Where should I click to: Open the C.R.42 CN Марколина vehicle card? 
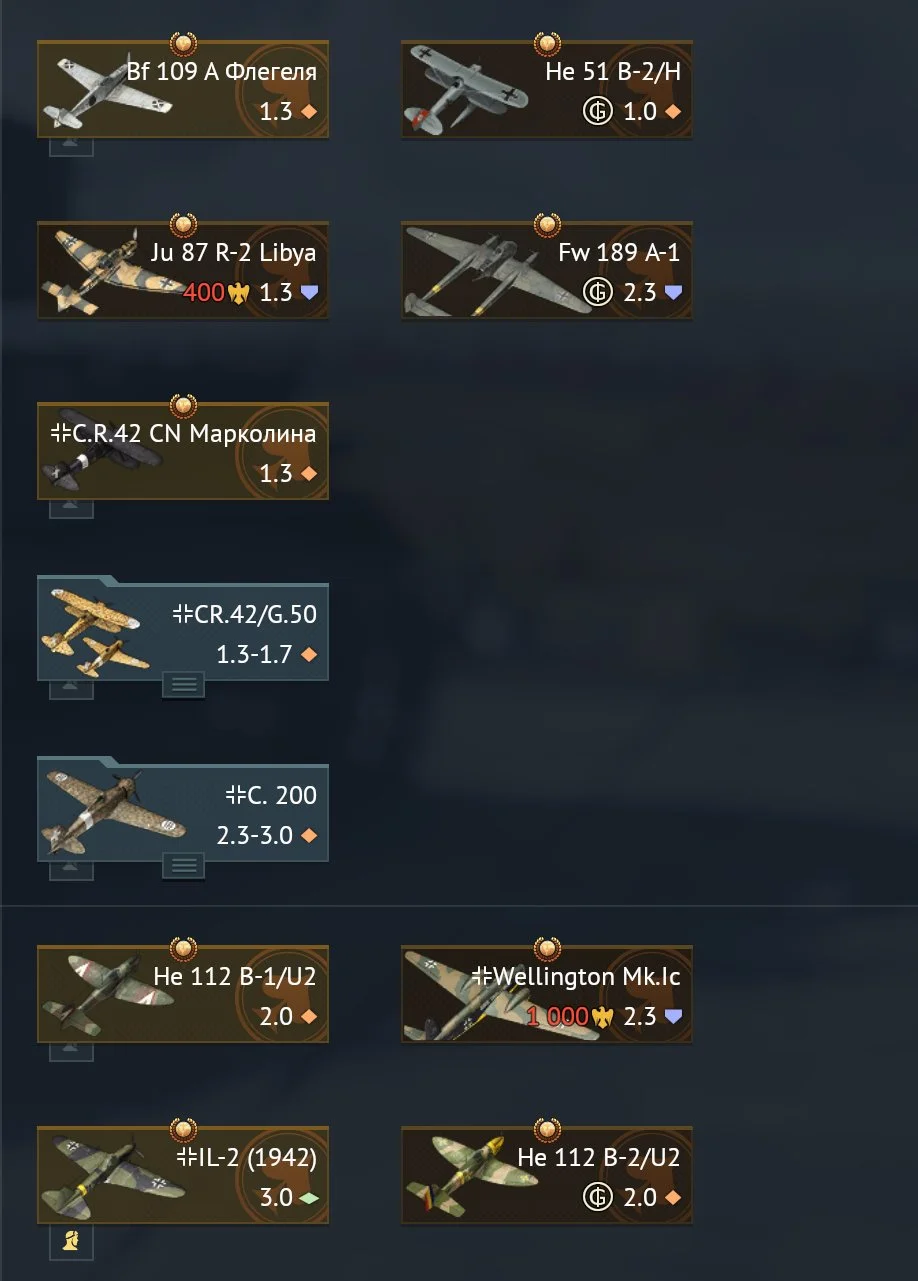point(183,452)
